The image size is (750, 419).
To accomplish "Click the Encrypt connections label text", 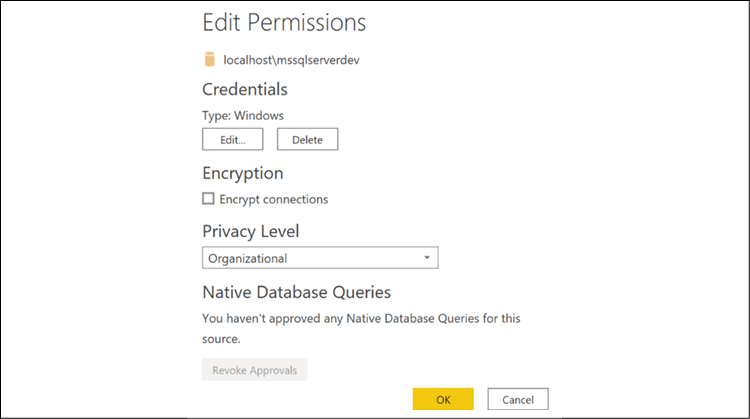I will [274, 199].
